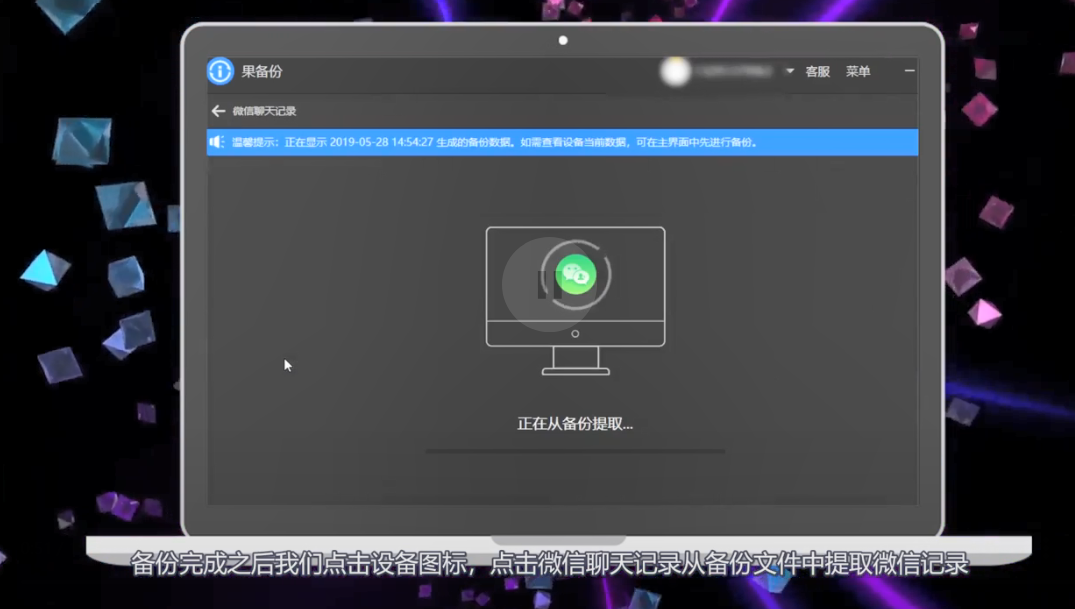This screenshot has width=1075, height=609.
Task: Click the 微信聊天记录 page title
Action: 264,111
